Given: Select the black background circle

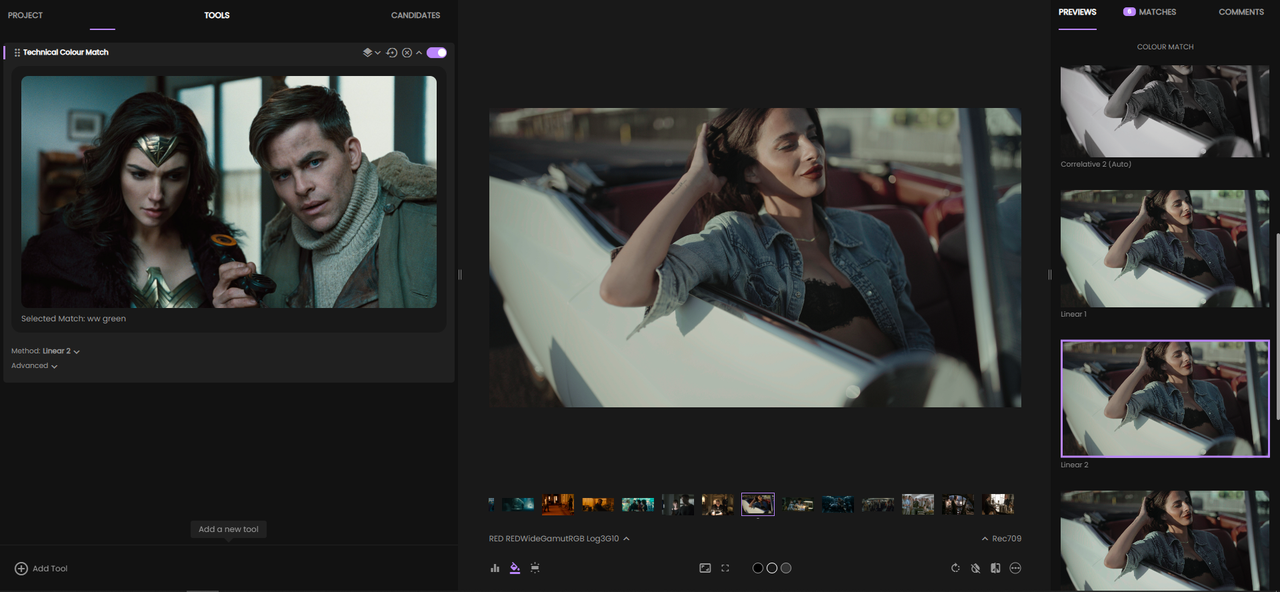Looking at the screenshot, I should [x=758, y=568].
